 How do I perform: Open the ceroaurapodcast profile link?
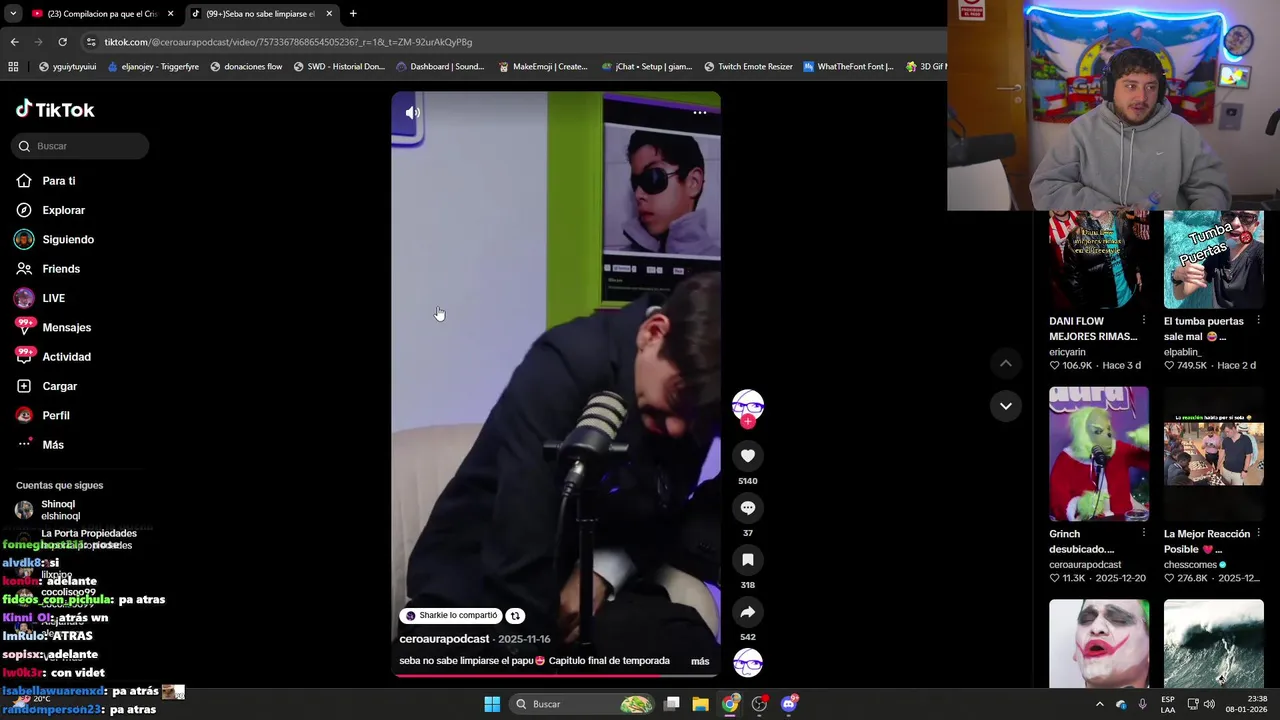click(444, 639)
